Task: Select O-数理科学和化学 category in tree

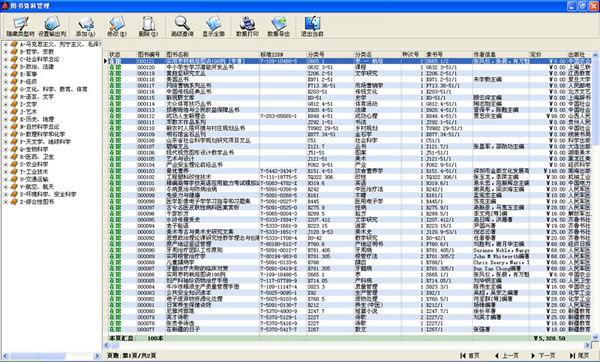Action: tap(42, 134)
